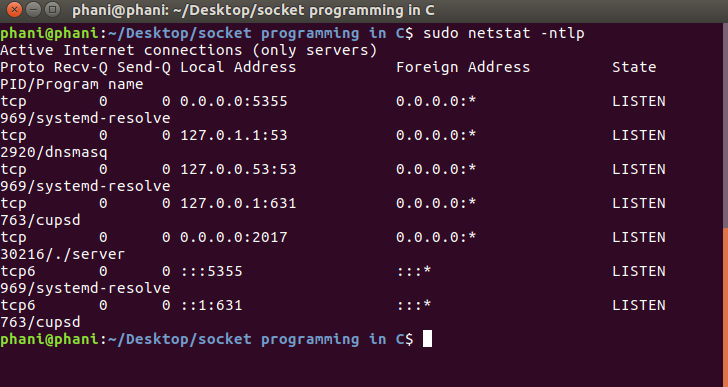Click 'Active Internet connections (only servers)' line
728x387 pixels.
(x=188, y=50)
